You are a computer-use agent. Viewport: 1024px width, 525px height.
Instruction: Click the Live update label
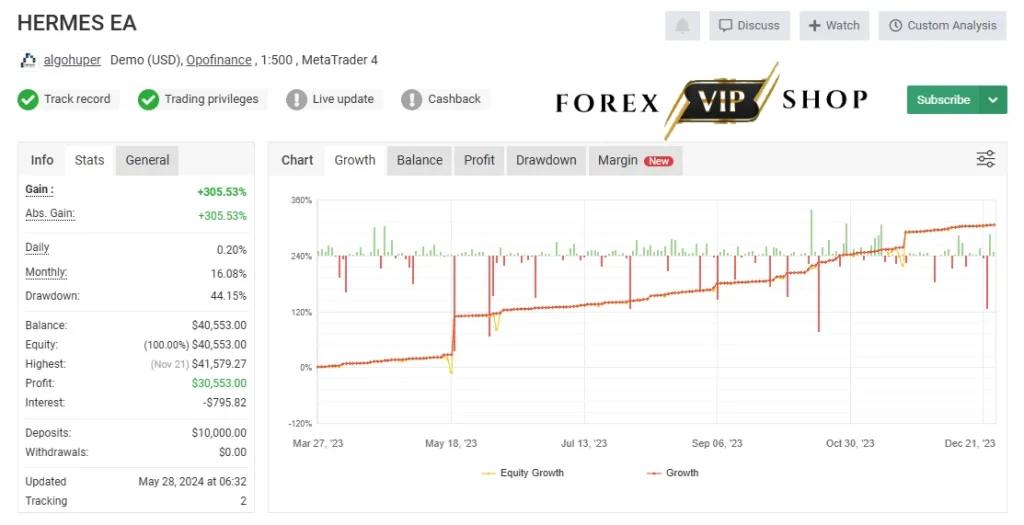pyautogui.click(x=343, y=99)
